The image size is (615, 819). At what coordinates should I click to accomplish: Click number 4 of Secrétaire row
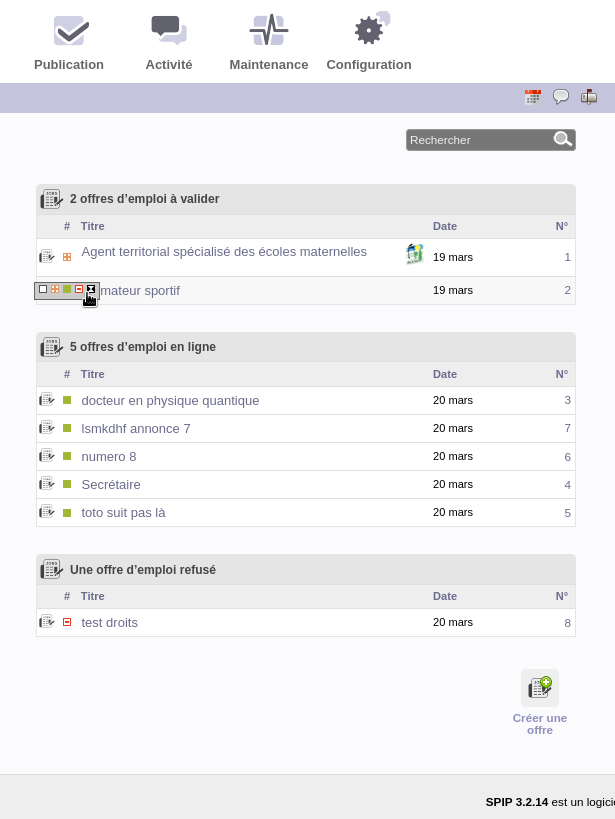(567, 485)
